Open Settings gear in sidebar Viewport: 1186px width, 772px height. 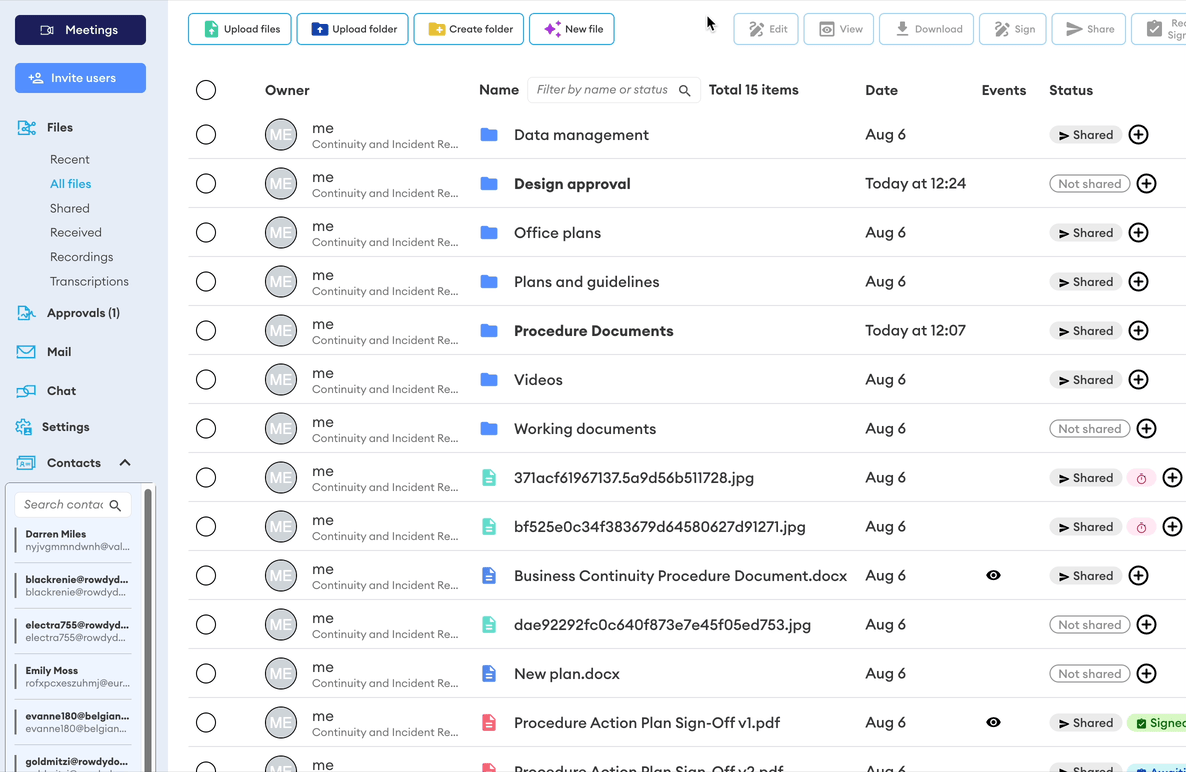23,427
